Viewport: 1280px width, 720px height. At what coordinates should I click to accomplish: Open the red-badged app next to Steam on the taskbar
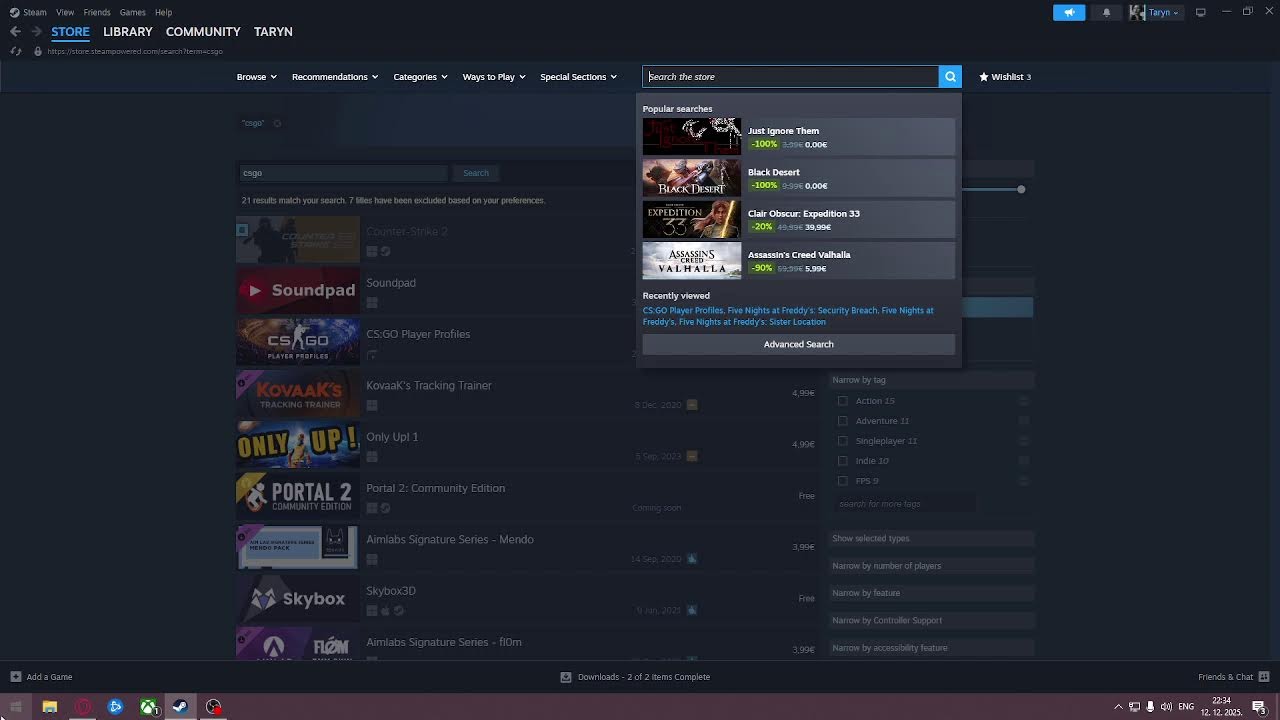213,707
